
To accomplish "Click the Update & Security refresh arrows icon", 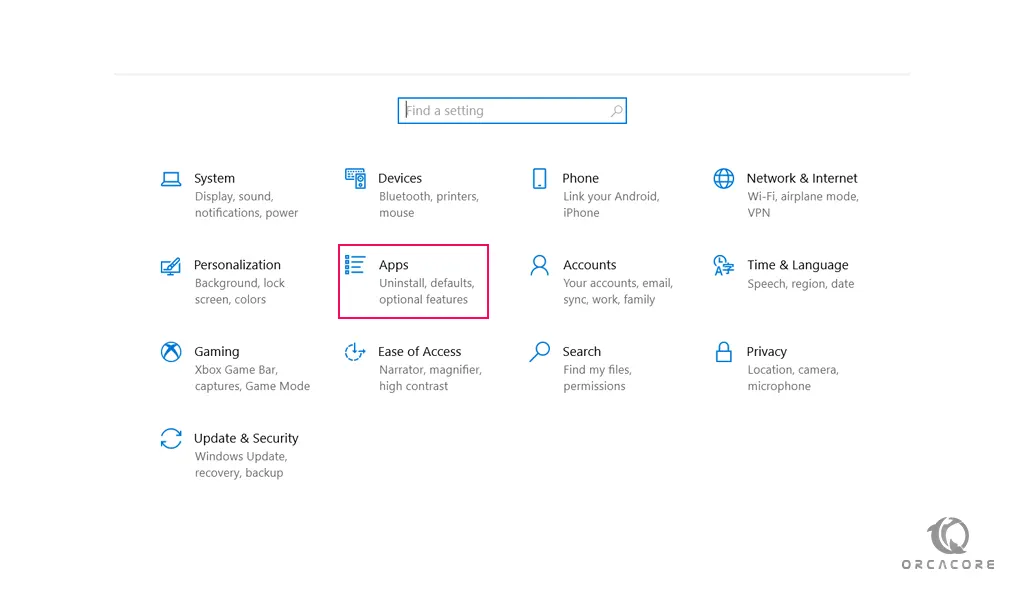I will coord(171,439).
